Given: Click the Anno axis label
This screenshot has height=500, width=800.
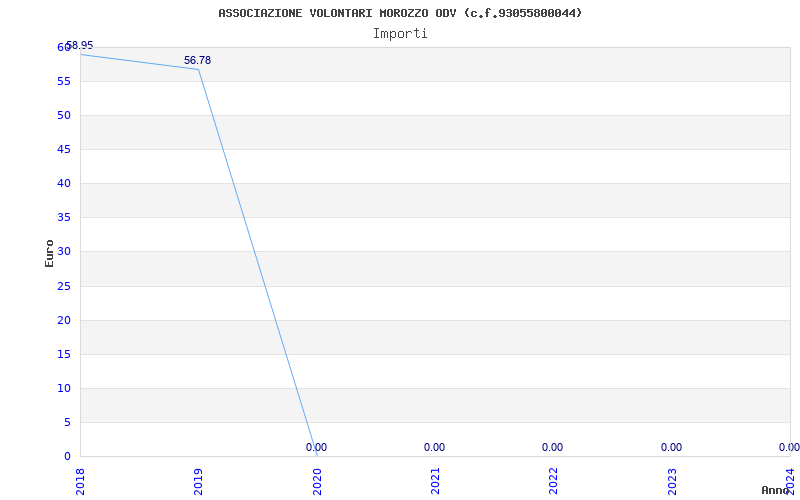Looking at the screenshot, I should coord(775,490).
